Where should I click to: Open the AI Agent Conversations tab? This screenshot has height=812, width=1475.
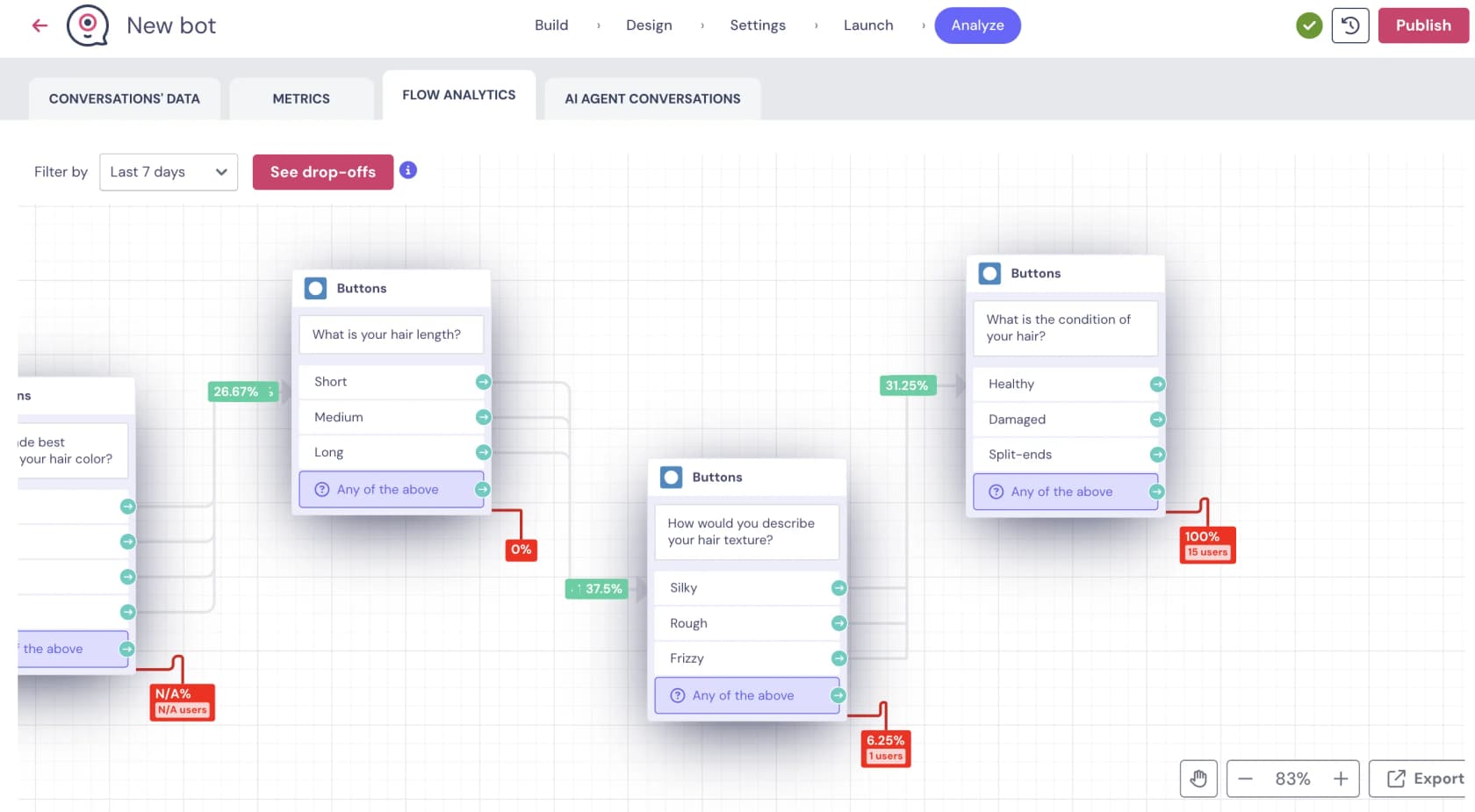click(652, 98)
